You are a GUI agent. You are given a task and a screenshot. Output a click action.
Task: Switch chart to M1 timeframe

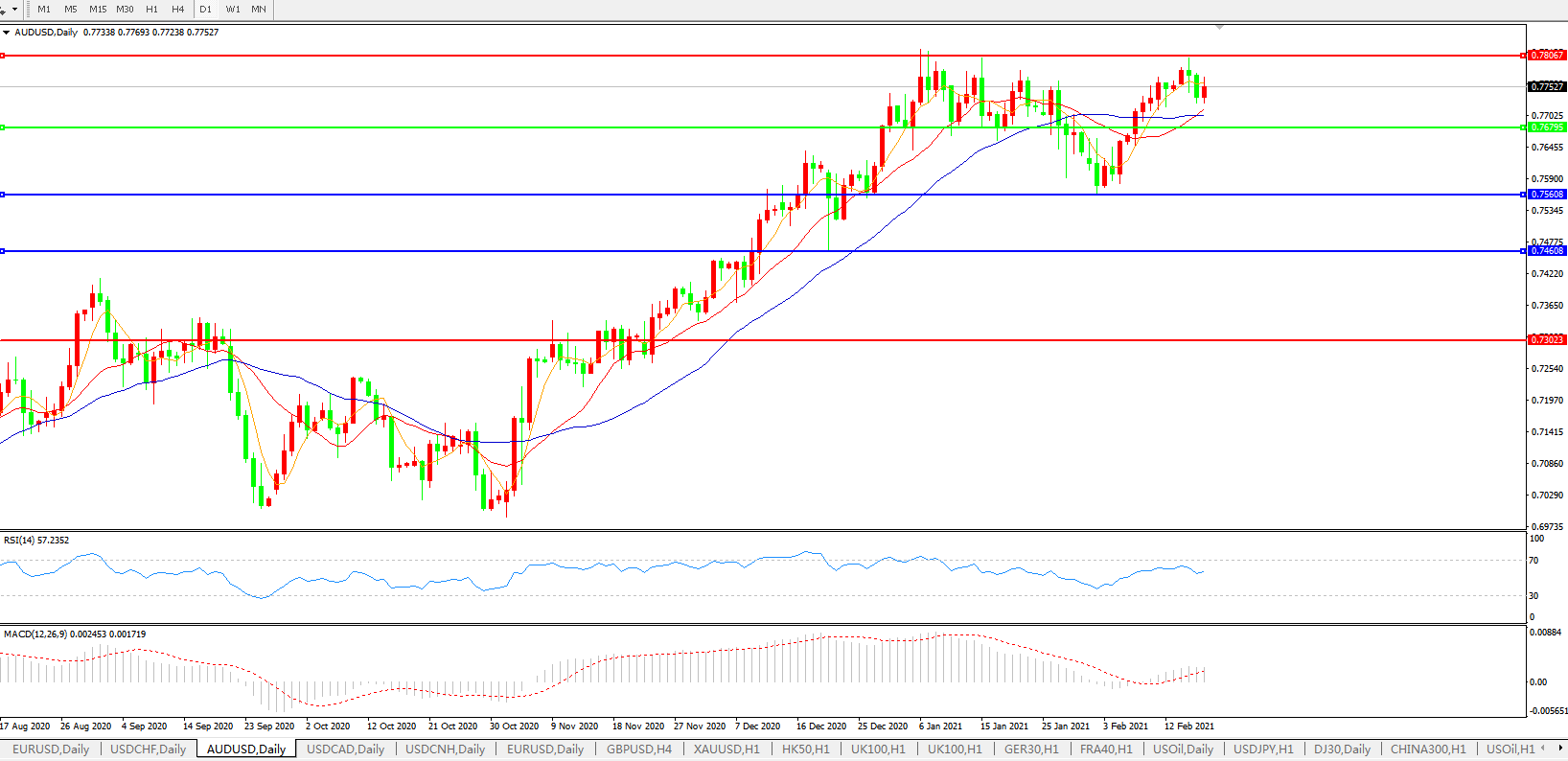tap(44, 10)
